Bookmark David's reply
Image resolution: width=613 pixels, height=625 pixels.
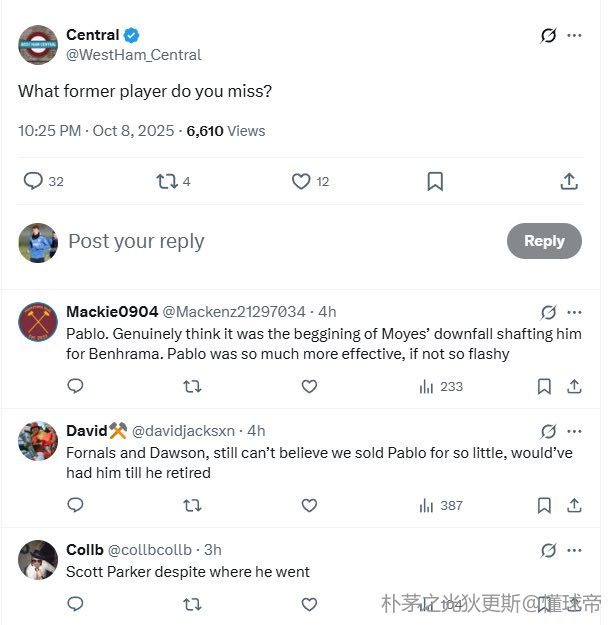point(544,505)
